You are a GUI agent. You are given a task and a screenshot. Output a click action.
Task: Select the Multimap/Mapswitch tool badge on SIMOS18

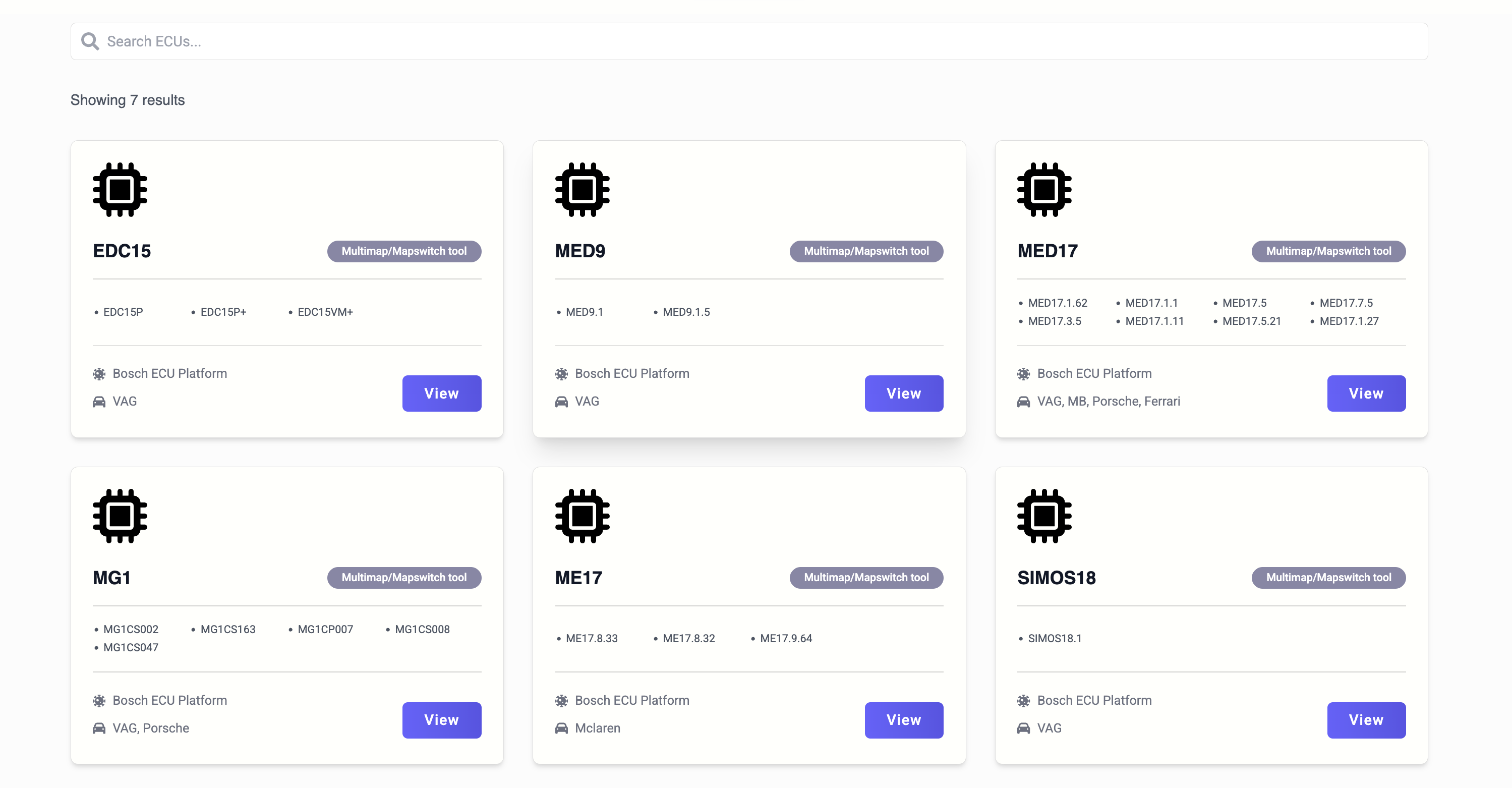pos(1328,578)
